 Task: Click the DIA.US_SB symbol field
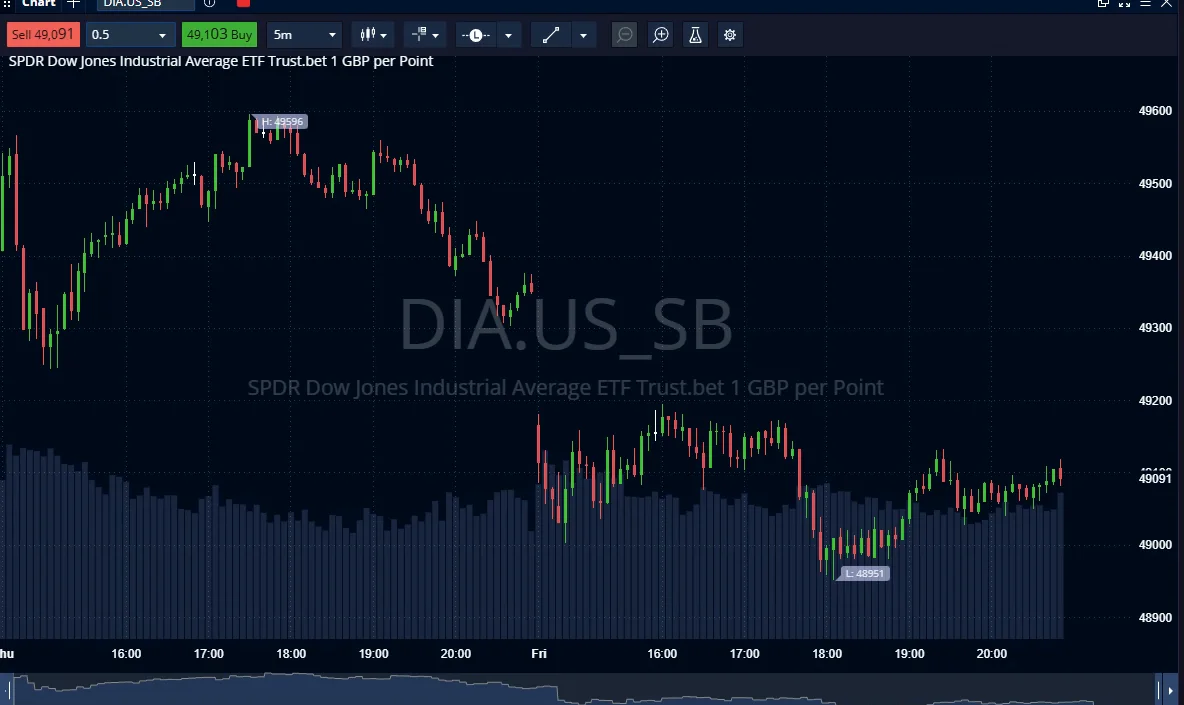(x=145, y=4)
